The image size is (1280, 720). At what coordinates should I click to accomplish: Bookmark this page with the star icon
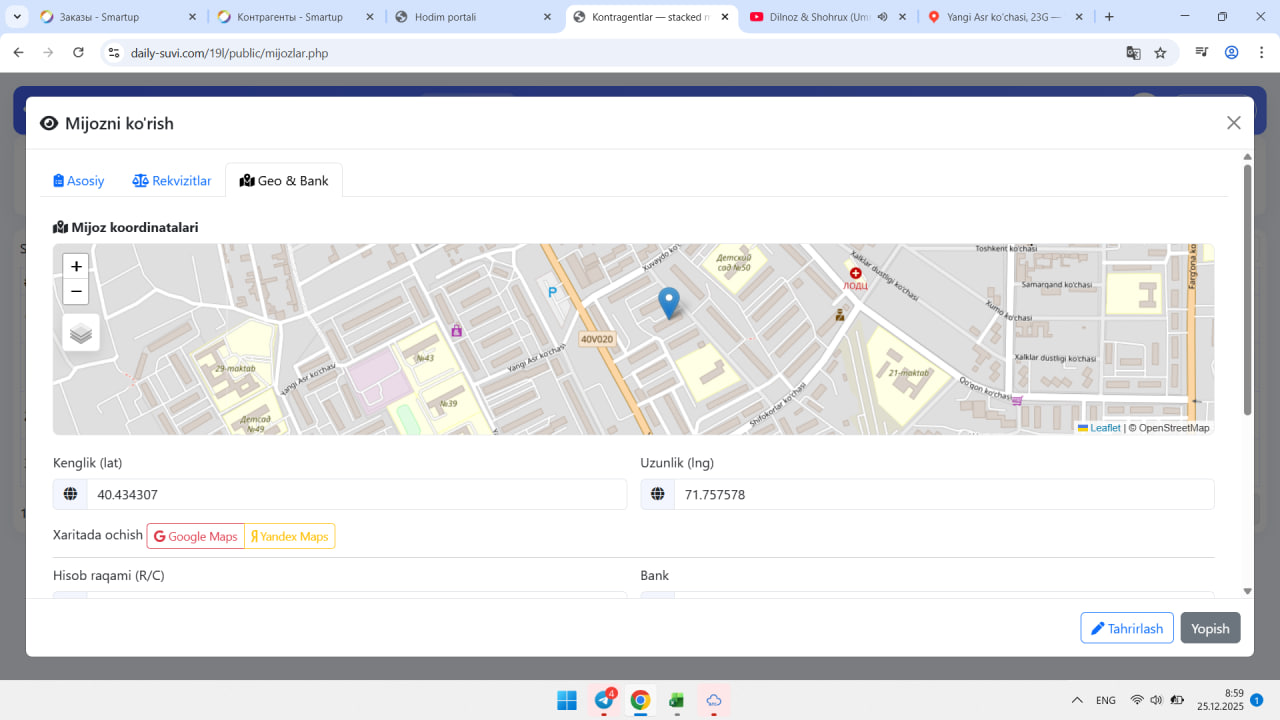[x=1160, y=53]
